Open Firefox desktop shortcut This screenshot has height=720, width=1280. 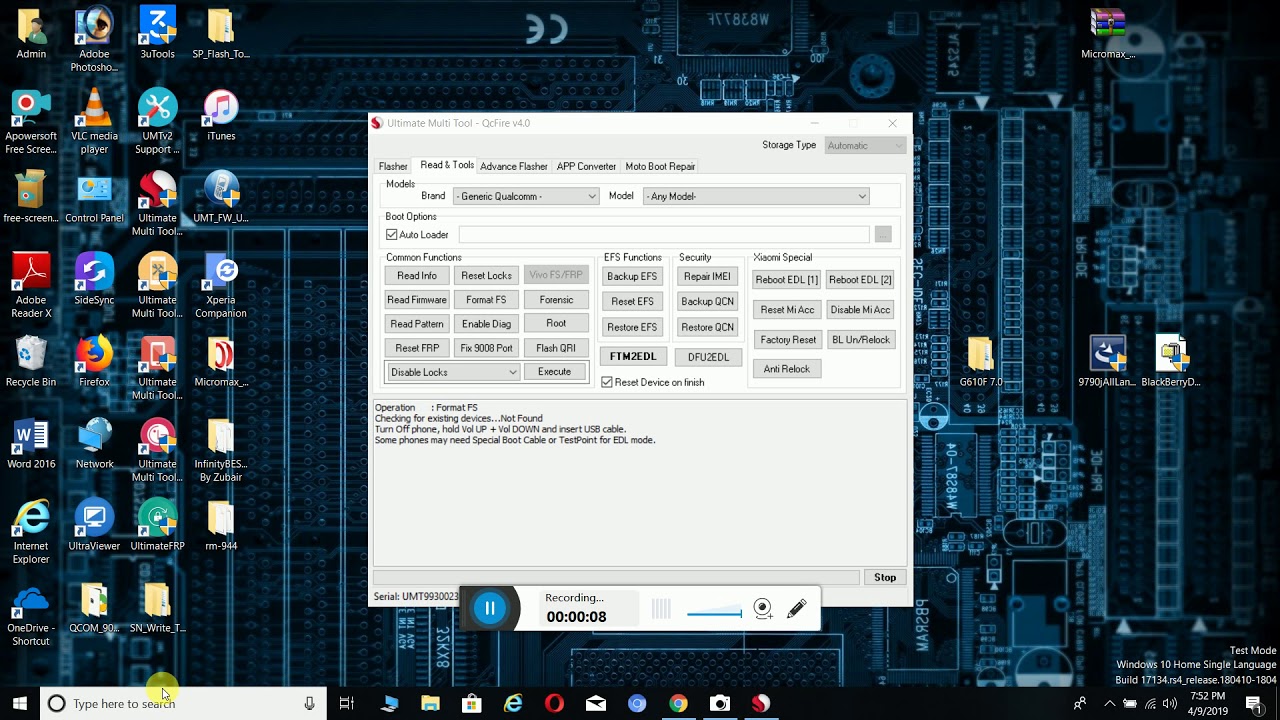94,361
